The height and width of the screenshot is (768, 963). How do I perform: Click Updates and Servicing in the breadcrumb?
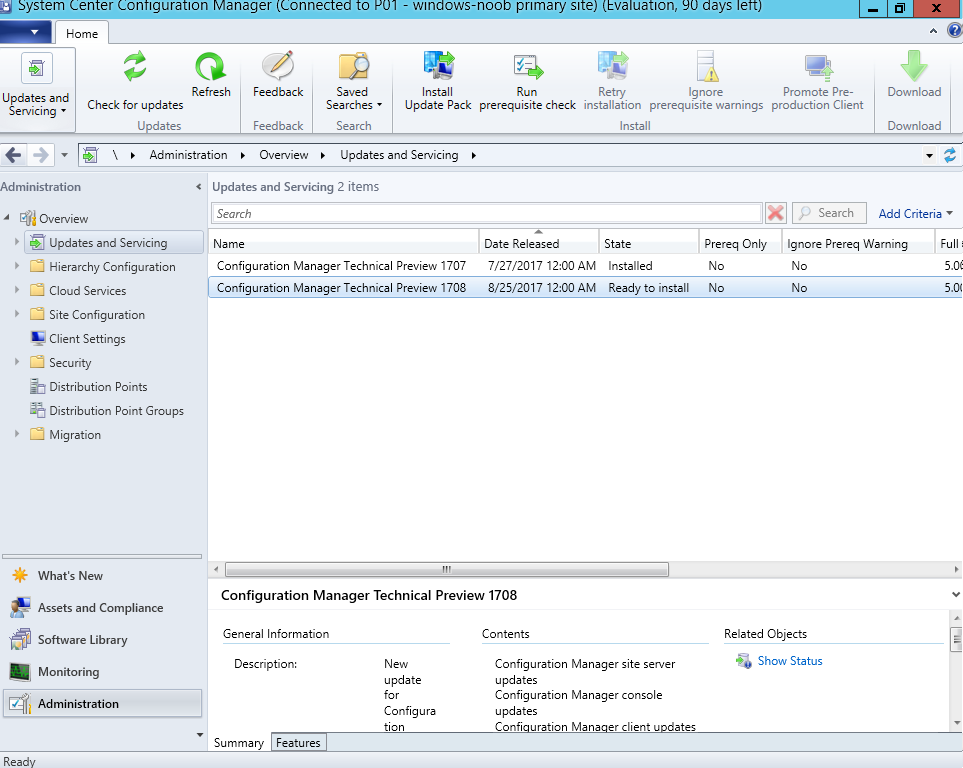[x=399, y=155]
